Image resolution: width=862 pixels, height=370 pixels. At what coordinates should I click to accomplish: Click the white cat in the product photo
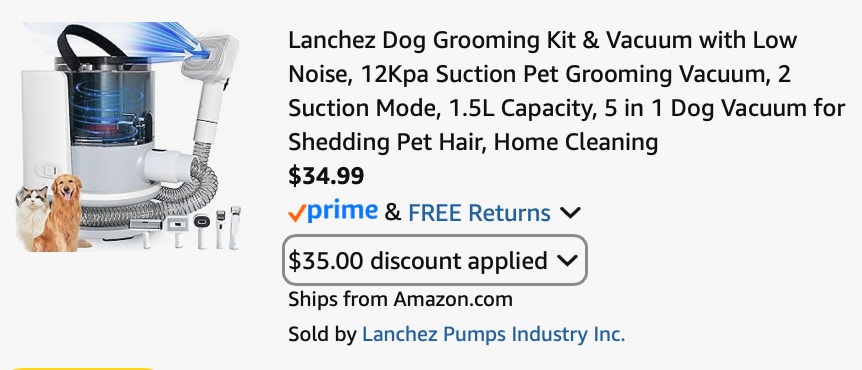[31, 217]
